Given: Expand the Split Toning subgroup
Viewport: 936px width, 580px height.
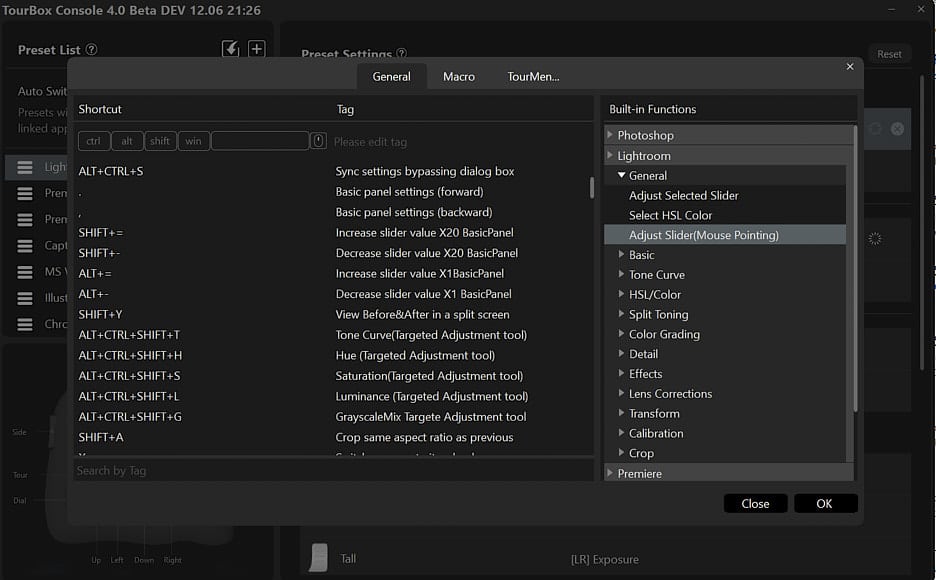Looking at the screenshot, I should [621, 313].
